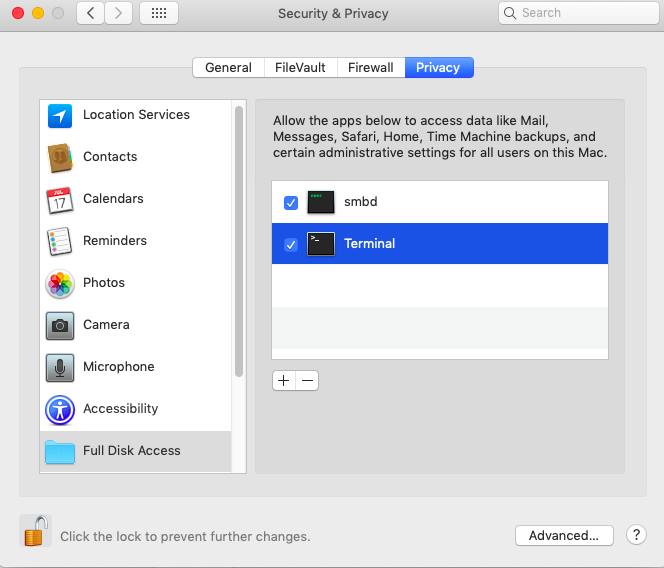
Task: Remove selected app with minus button
Action: point(307,381)
